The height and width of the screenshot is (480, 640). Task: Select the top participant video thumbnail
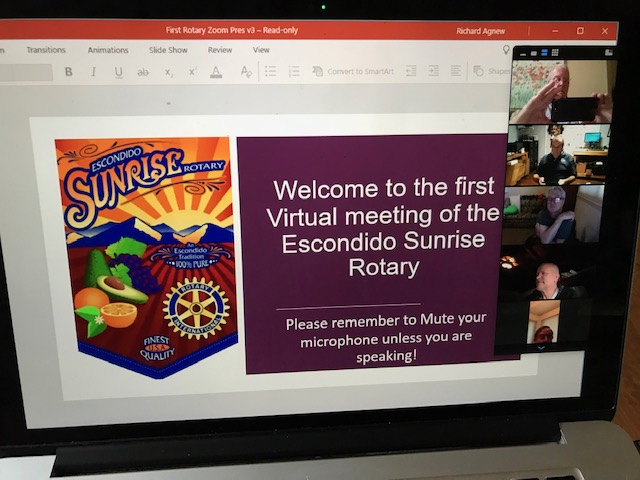pos(559,93)
